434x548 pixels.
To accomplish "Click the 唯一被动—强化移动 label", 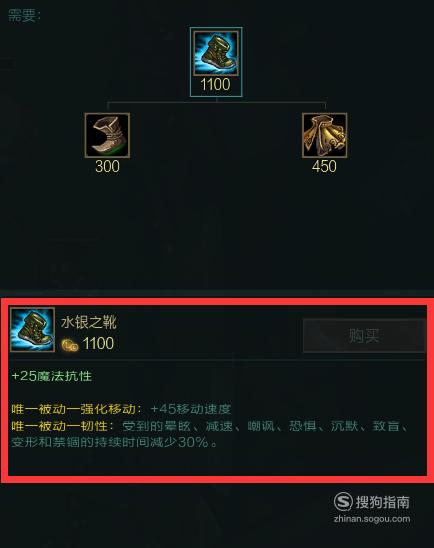I will [x=77, y=409].
